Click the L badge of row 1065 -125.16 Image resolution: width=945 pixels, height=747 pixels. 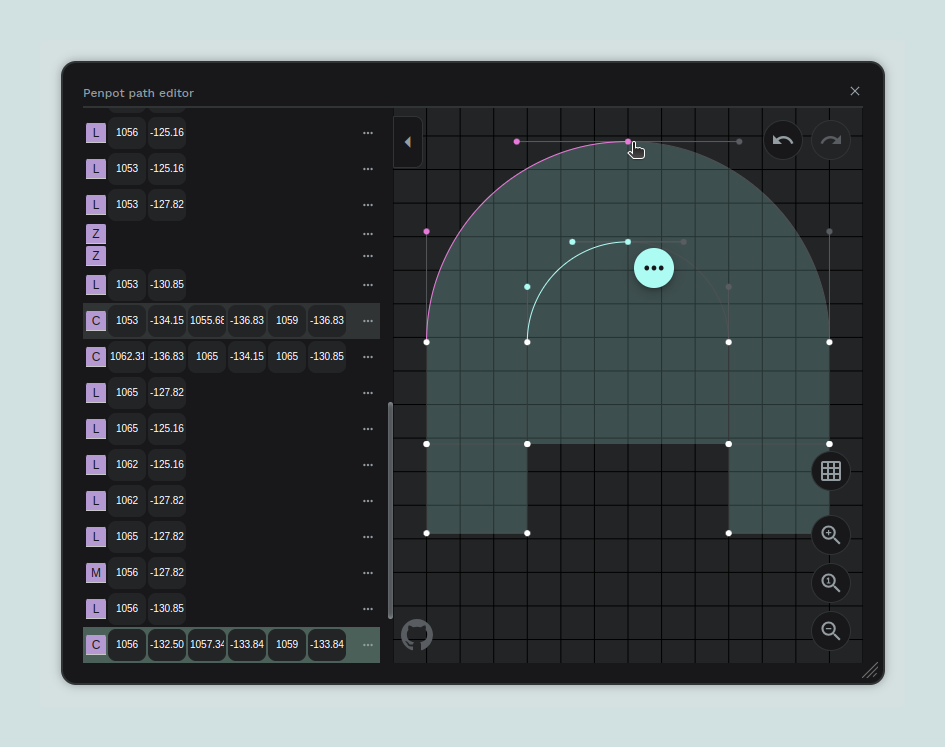point(96,429)
